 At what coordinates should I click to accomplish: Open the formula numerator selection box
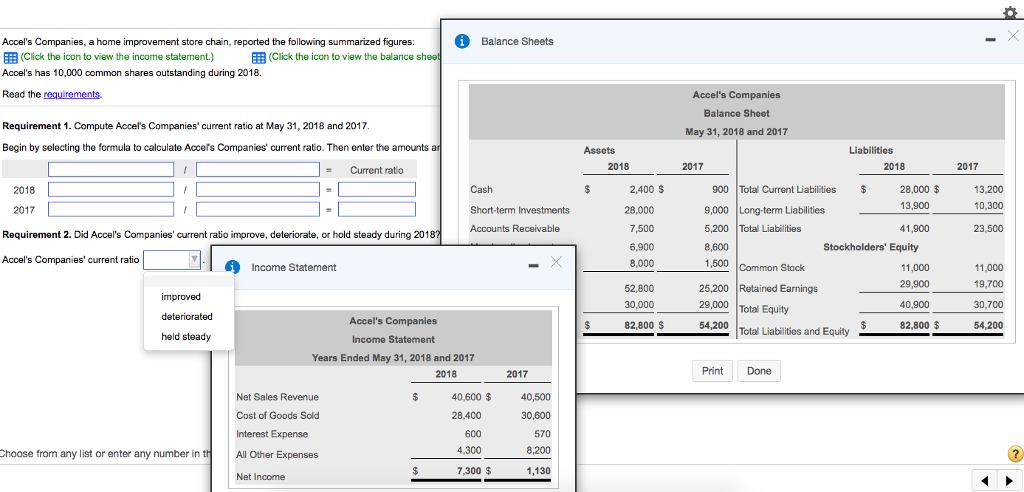(x=110, y=170)
